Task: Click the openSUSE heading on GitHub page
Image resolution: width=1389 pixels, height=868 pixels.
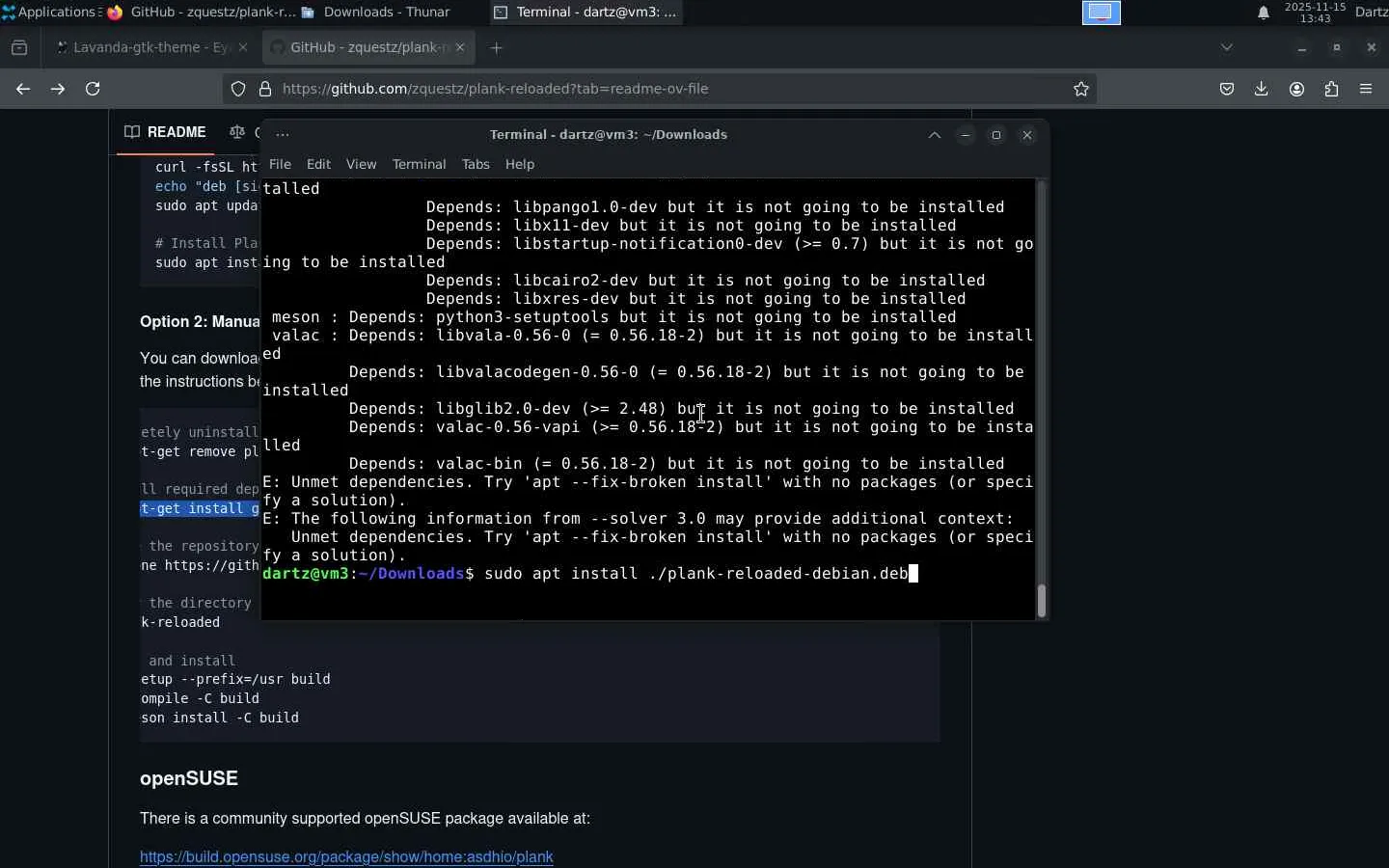Action: point(189,778)
